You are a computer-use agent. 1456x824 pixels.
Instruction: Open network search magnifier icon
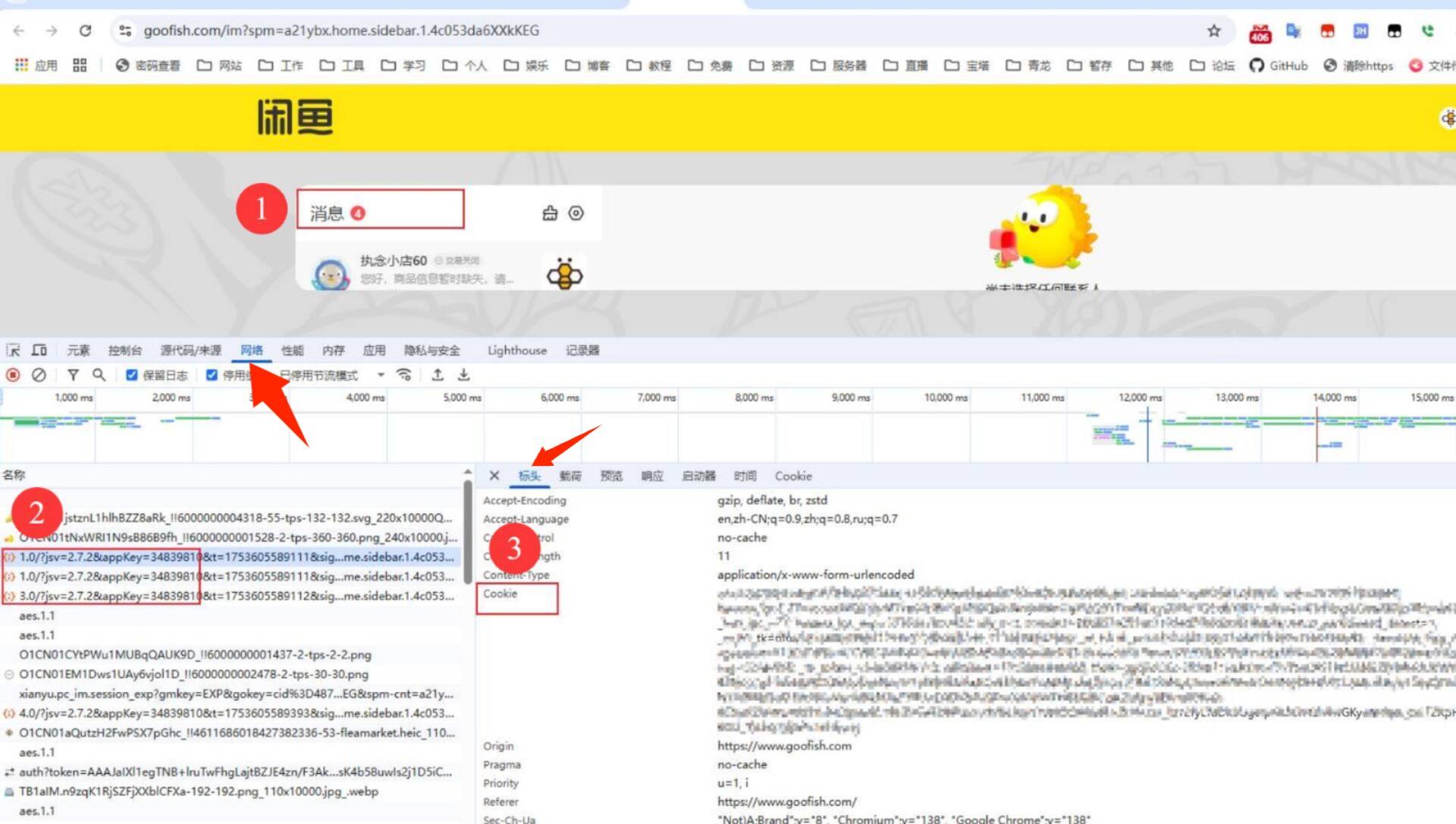[99, 375]
